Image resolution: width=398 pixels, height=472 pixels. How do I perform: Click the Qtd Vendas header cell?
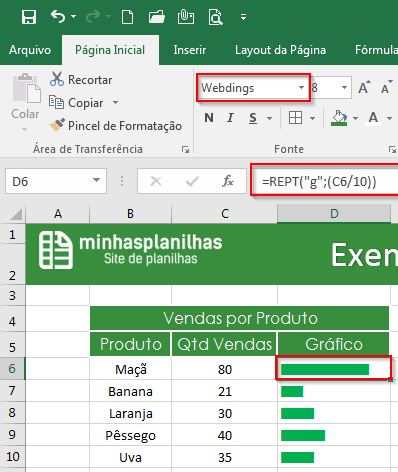pos(224,344)
